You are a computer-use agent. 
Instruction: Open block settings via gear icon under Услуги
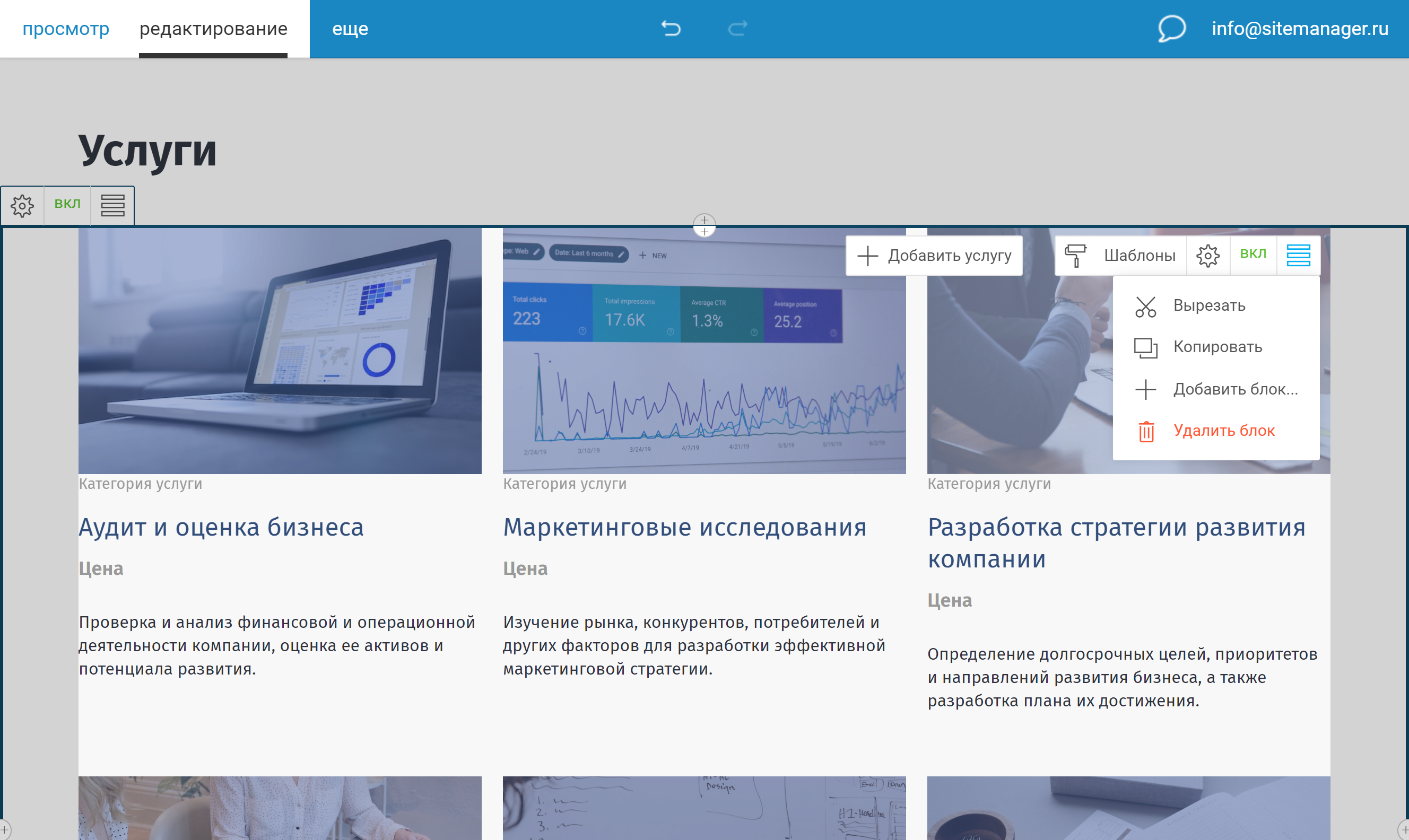coord(22,205)
